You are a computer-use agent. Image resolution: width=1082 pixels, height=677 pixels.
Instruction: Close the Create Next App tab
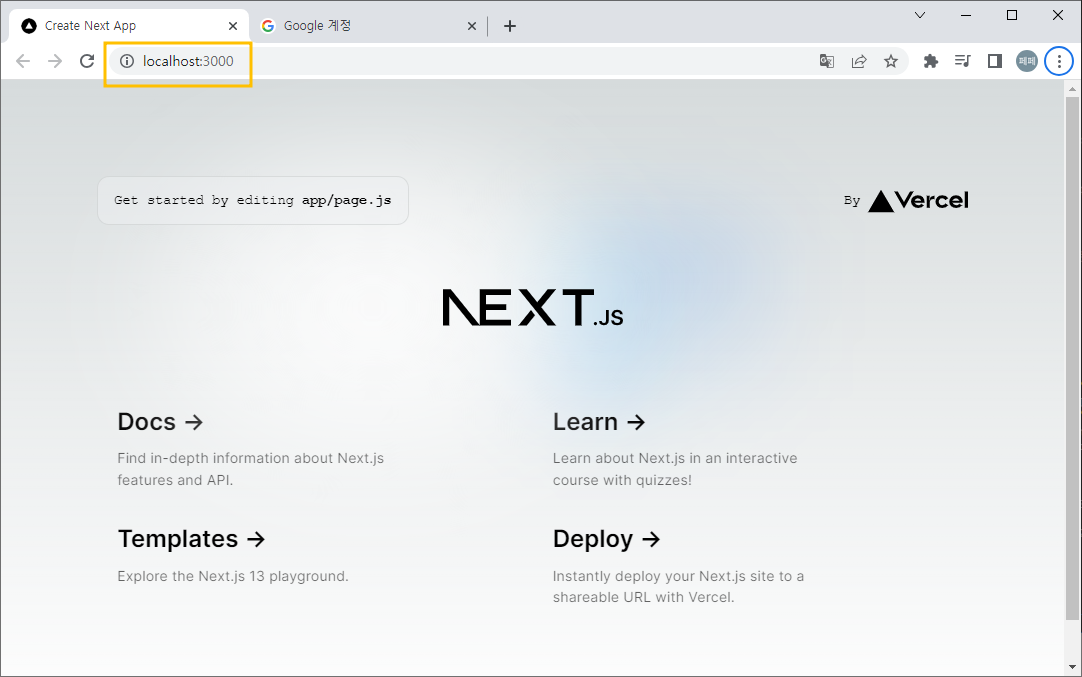233,26
